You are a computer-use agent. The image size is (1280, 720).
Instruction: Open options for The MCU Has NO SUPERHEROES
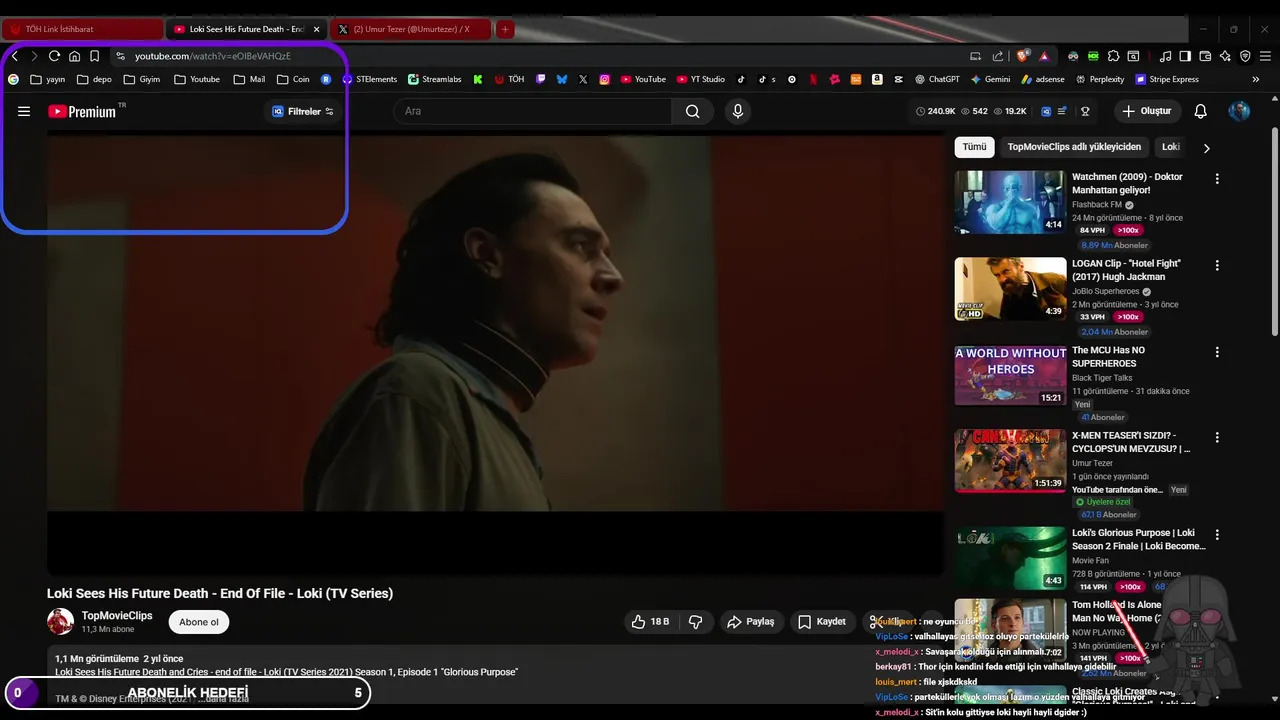tap(1217, 352)
